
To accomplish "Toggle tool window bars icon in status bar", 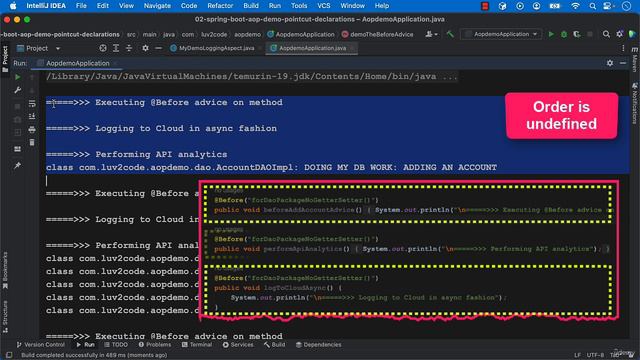I will click(9, 355).
